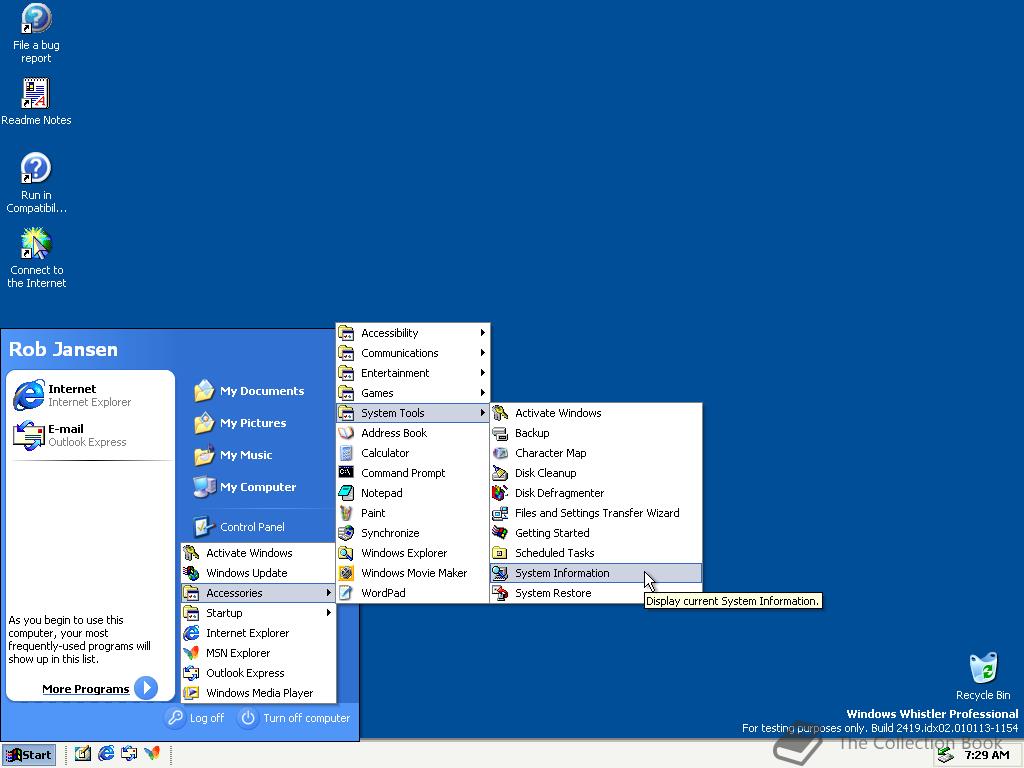Screen dimensions: 1024x768
Task: Select MSN Explorer in programs list
Action: pyautogui.click(x=258, y=653)
